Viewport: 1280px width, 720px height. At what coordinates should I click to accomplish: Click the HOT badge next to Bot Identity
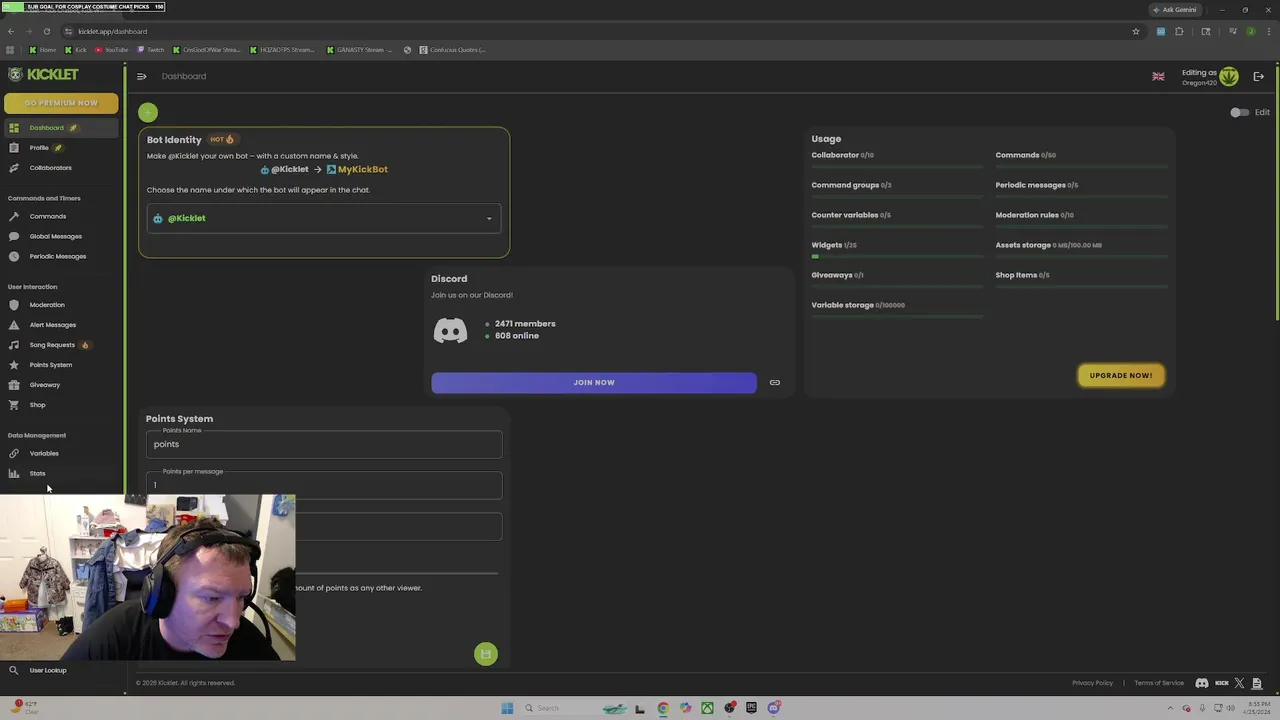pyautogui.click(x=222, y=140)
